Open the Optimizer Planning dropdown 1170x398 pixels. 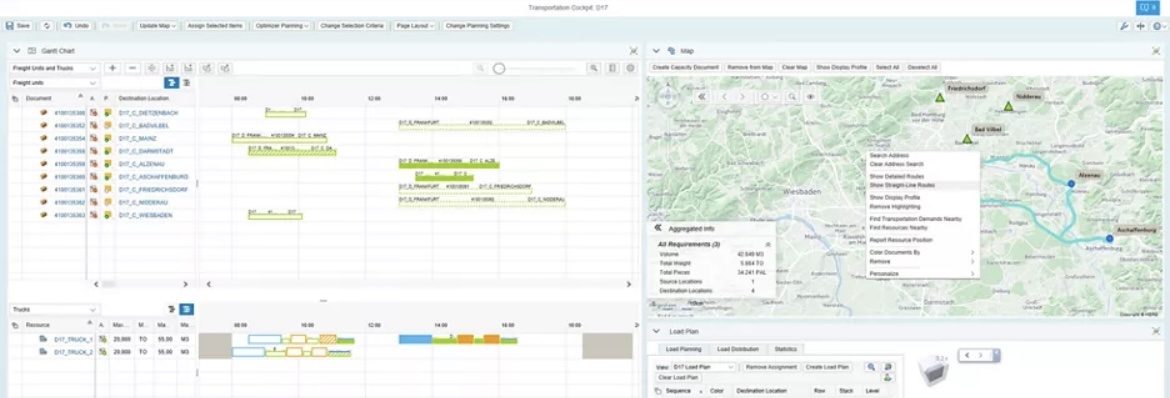[281, 25]
